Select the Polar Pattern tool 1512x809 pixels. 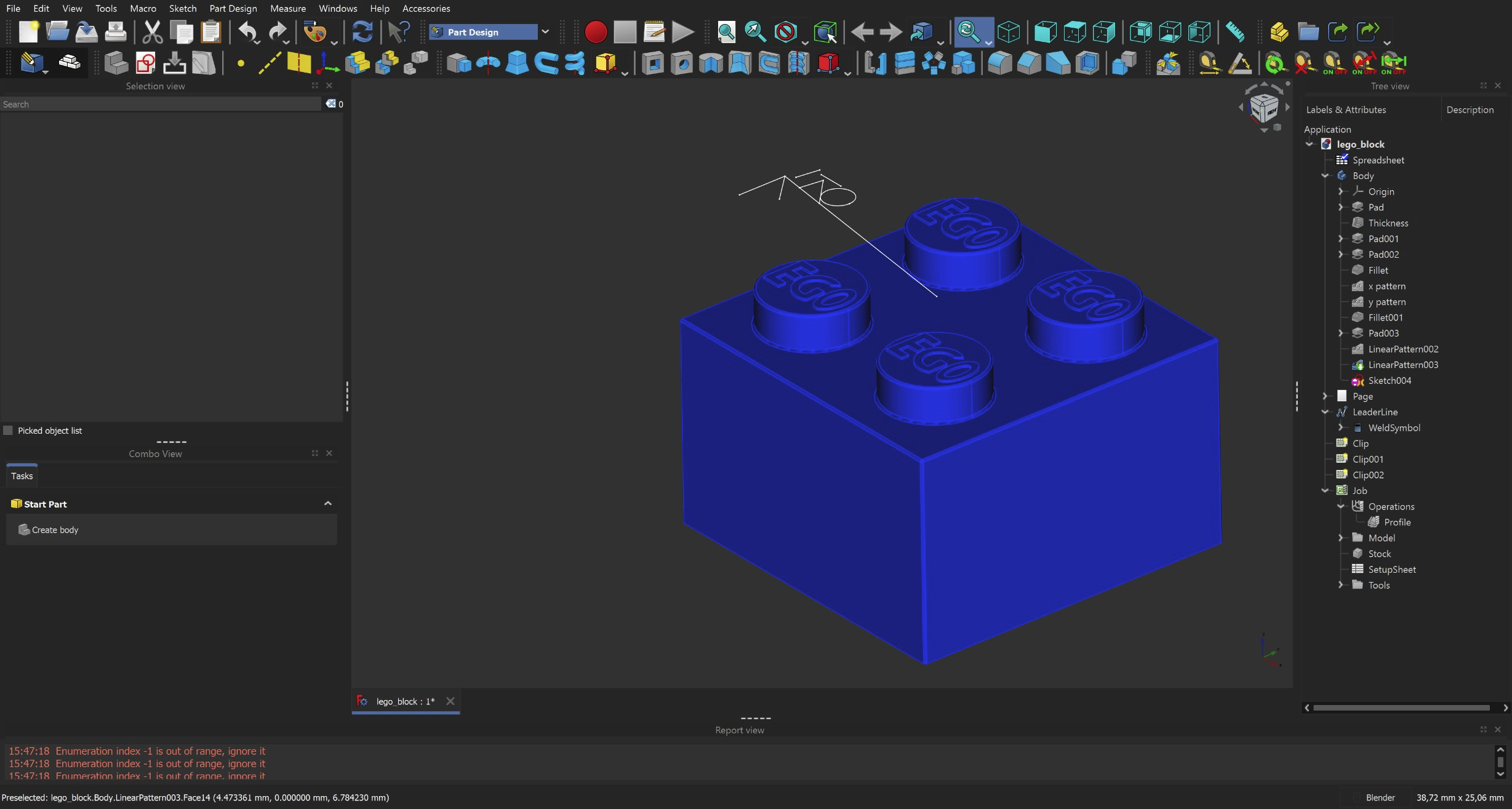pos(934,63)
